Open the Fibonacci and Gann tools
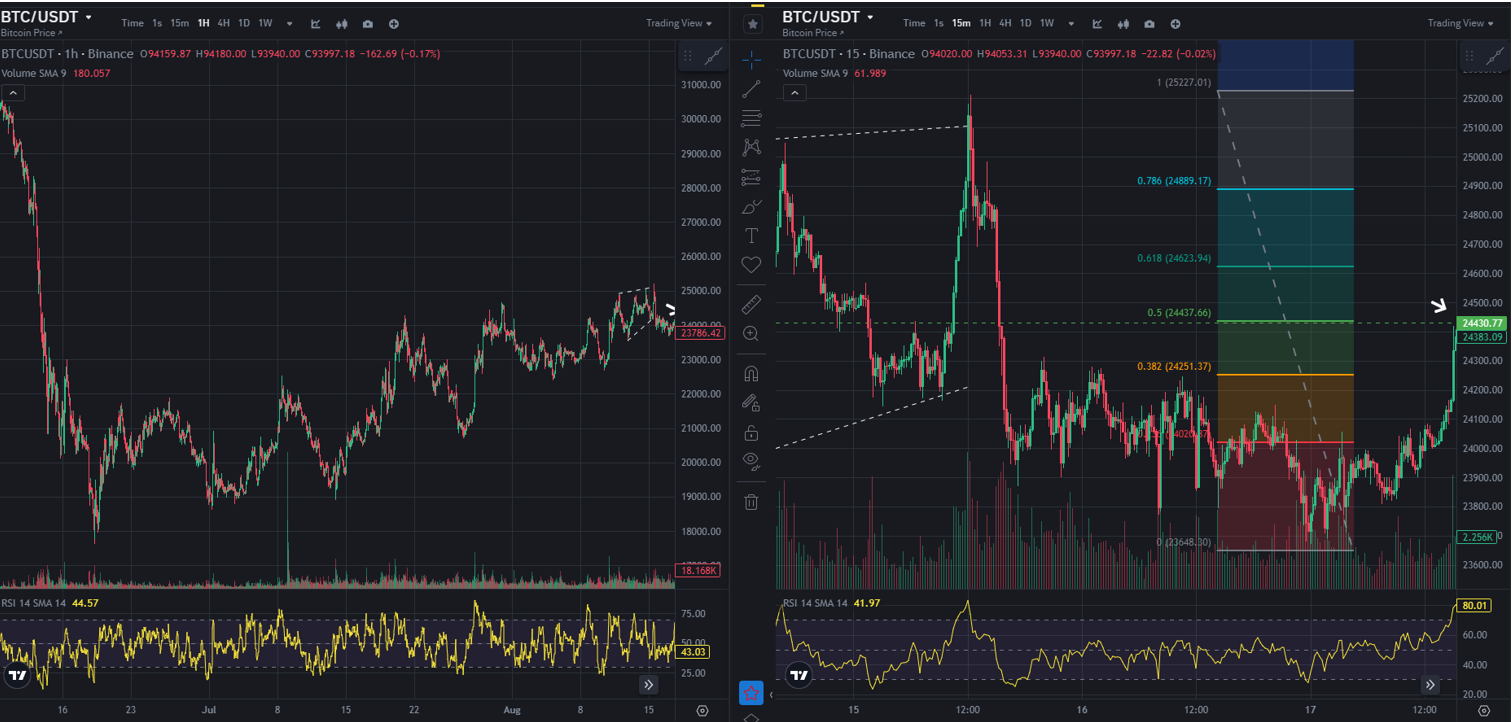1512x722 pixels. 751,119
